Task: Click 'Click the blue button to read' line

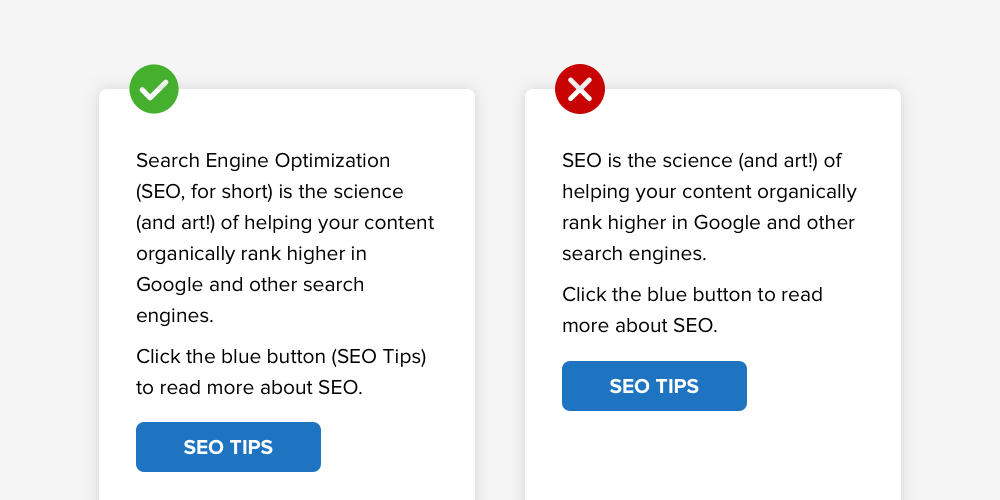Action: 692,295
